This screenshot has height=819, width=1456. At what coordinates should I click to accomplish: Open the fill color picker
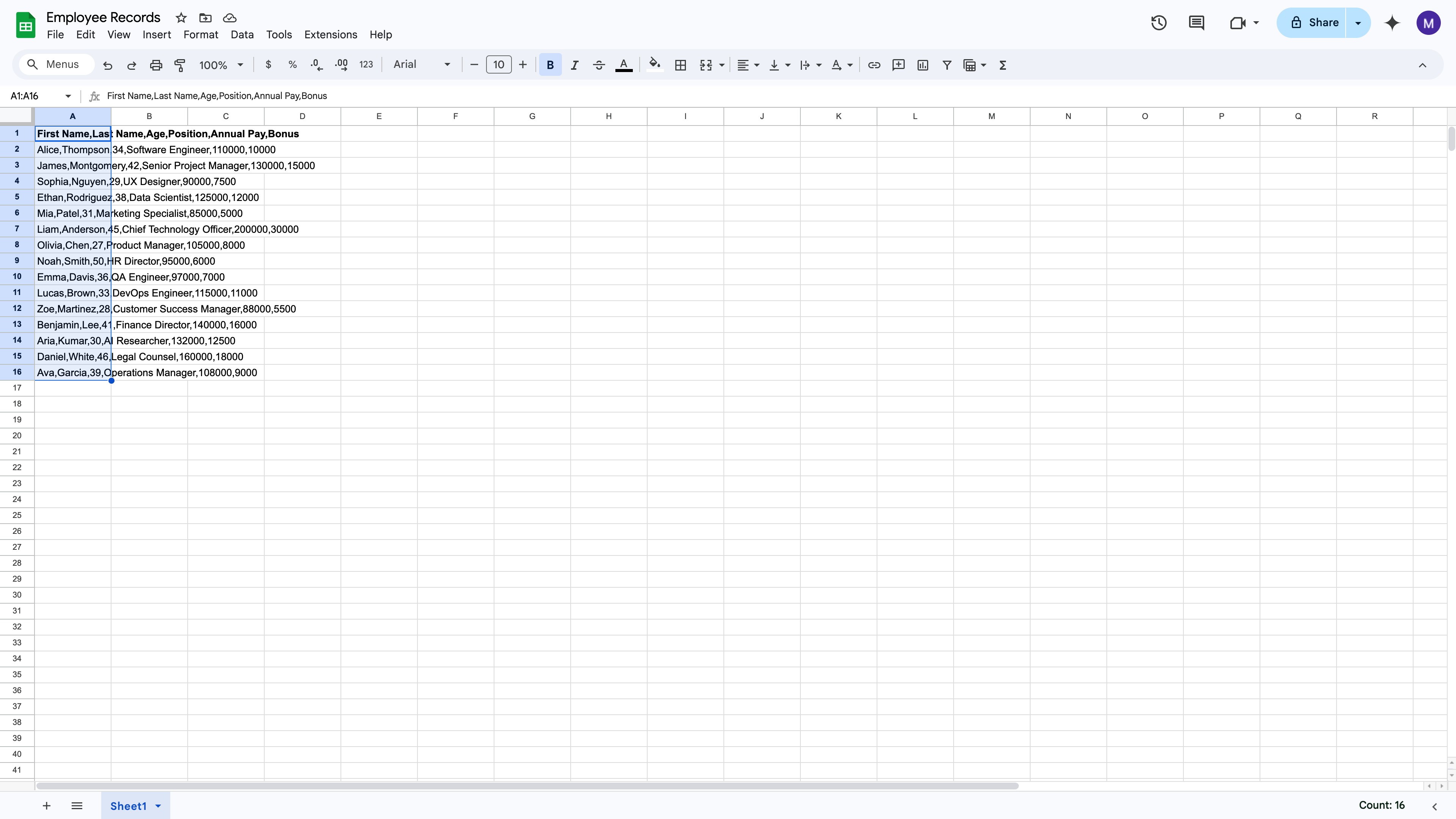654,65
